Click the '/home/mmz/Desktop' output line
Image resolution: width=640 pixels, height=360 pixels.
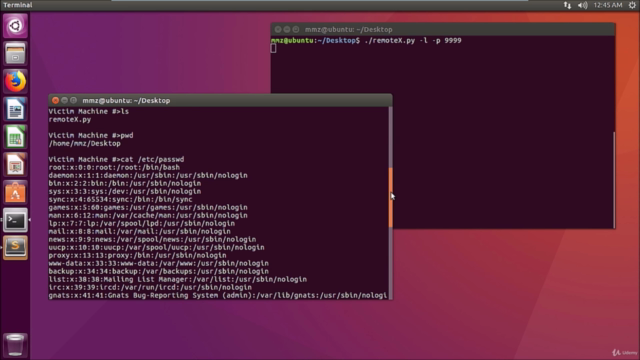(x=84, y=144)
